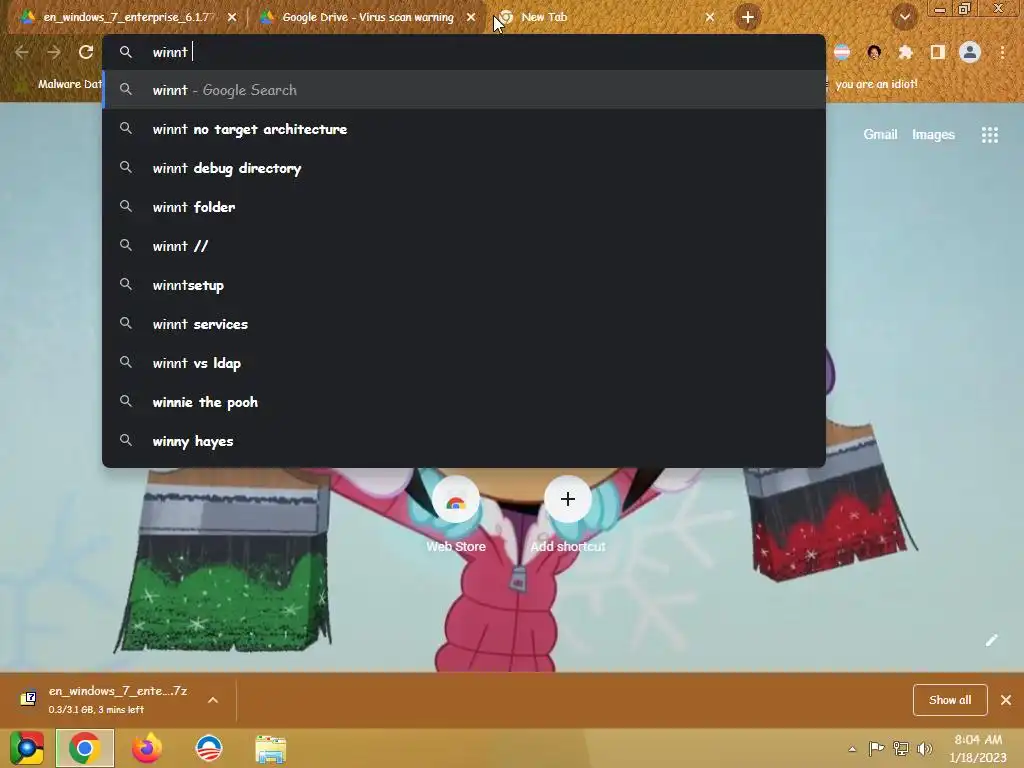Open the you are an idiot! bookmark
The width and height of the screenshot is (1024, 768).
876,84
